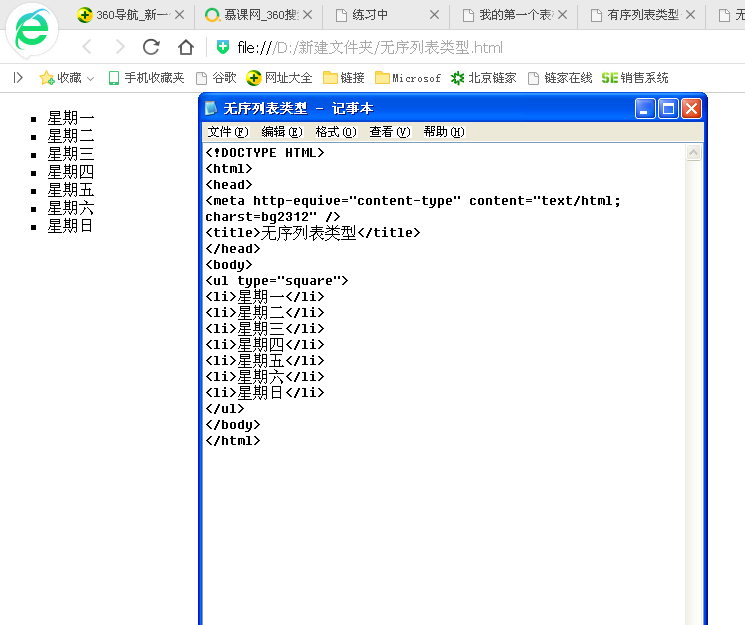Image resolution: width=745 pixels, height=625 pixels.
Task: Open the 网址大全 bookmark
Action: [x=279, y=78]
